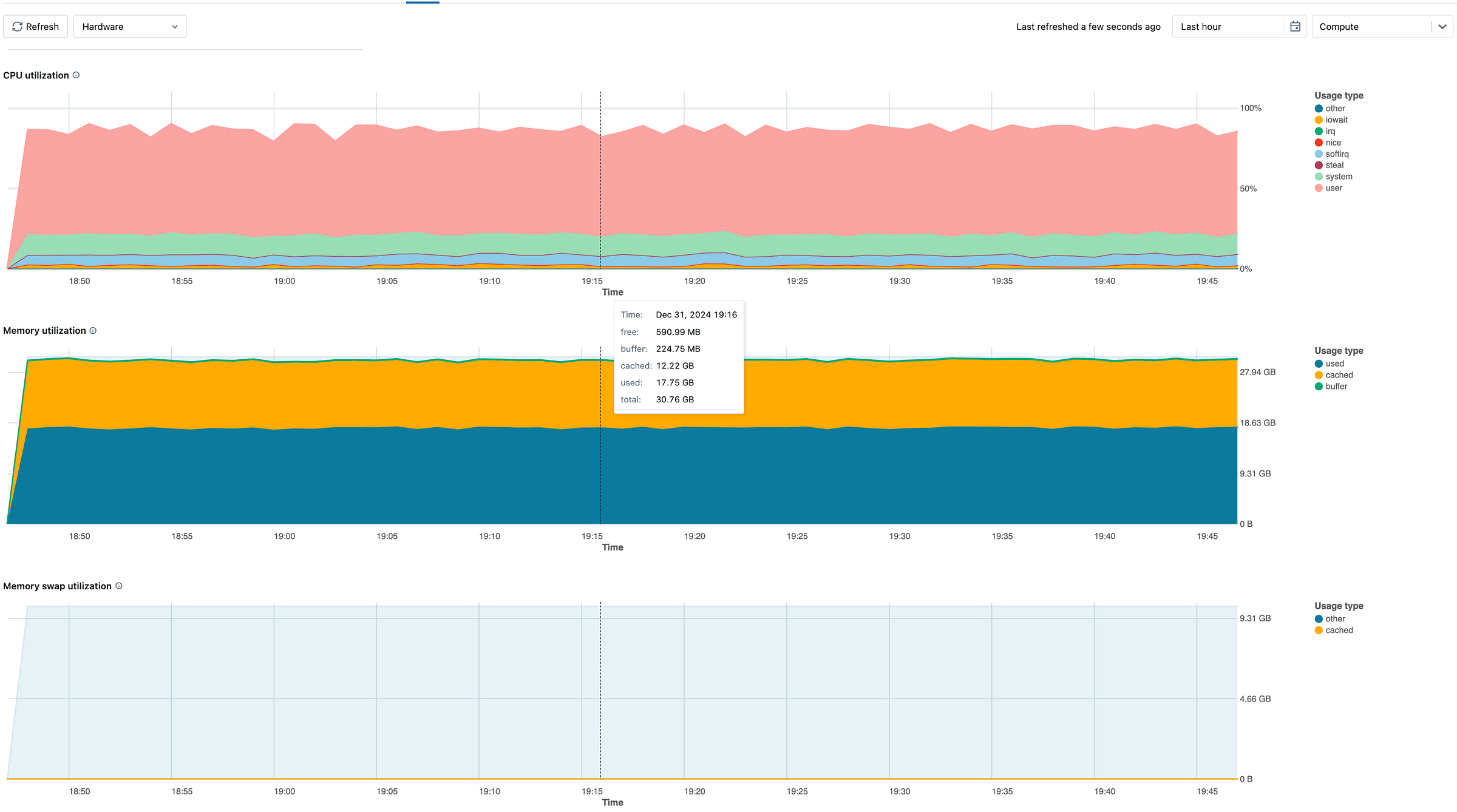Click the softirq legend color dot

click(1319, 154)
